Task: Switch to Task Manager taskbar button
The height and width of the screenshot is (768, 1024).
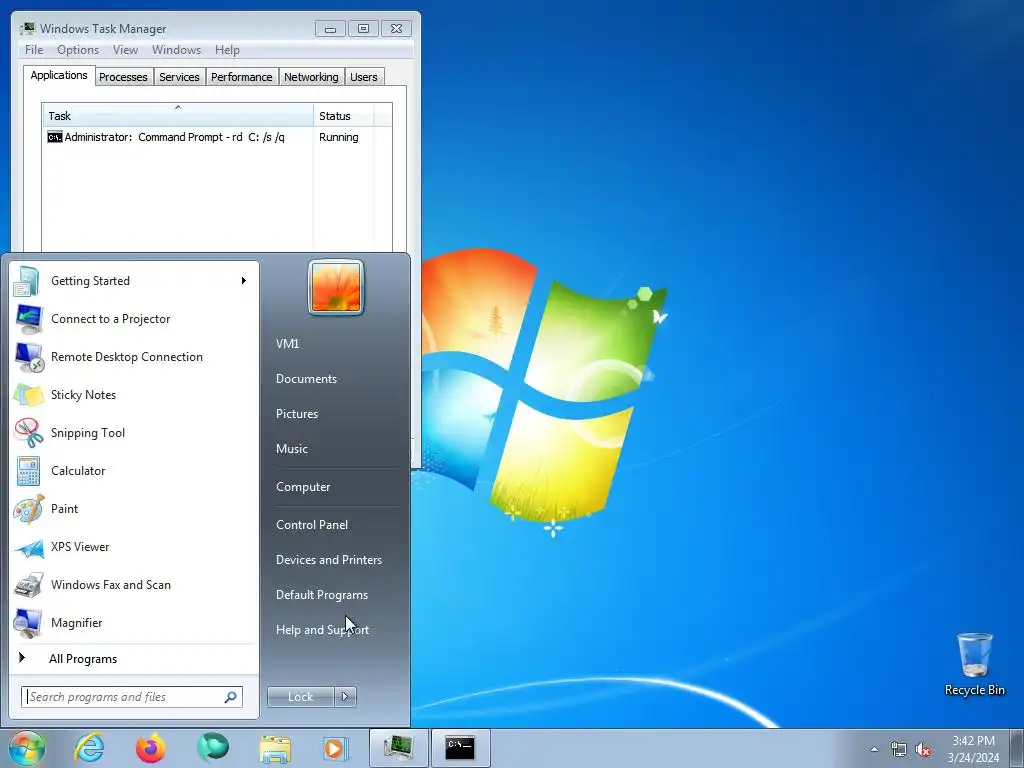Action: 398,748
